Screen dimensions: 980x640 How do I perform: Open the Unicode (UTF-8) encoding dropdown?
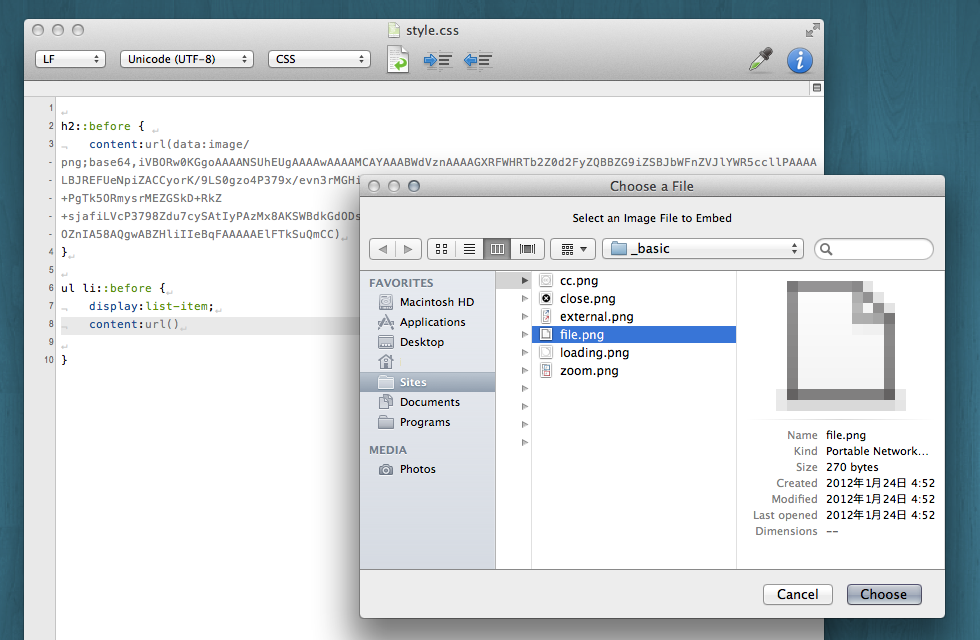pos(186,59)
